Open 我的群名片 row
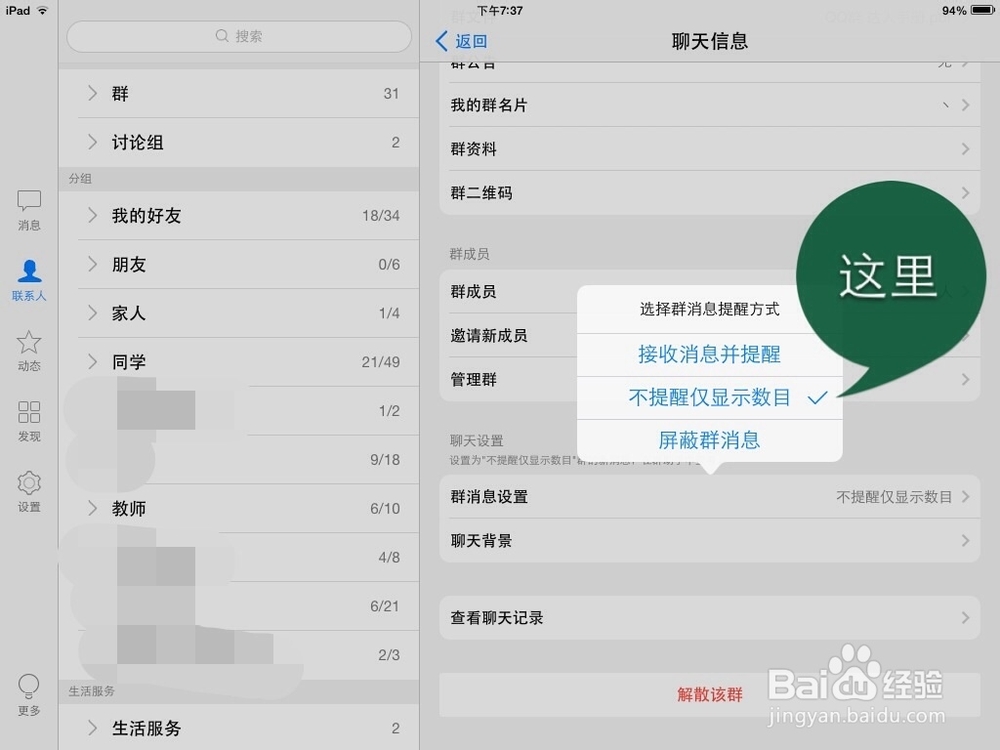 709,105
